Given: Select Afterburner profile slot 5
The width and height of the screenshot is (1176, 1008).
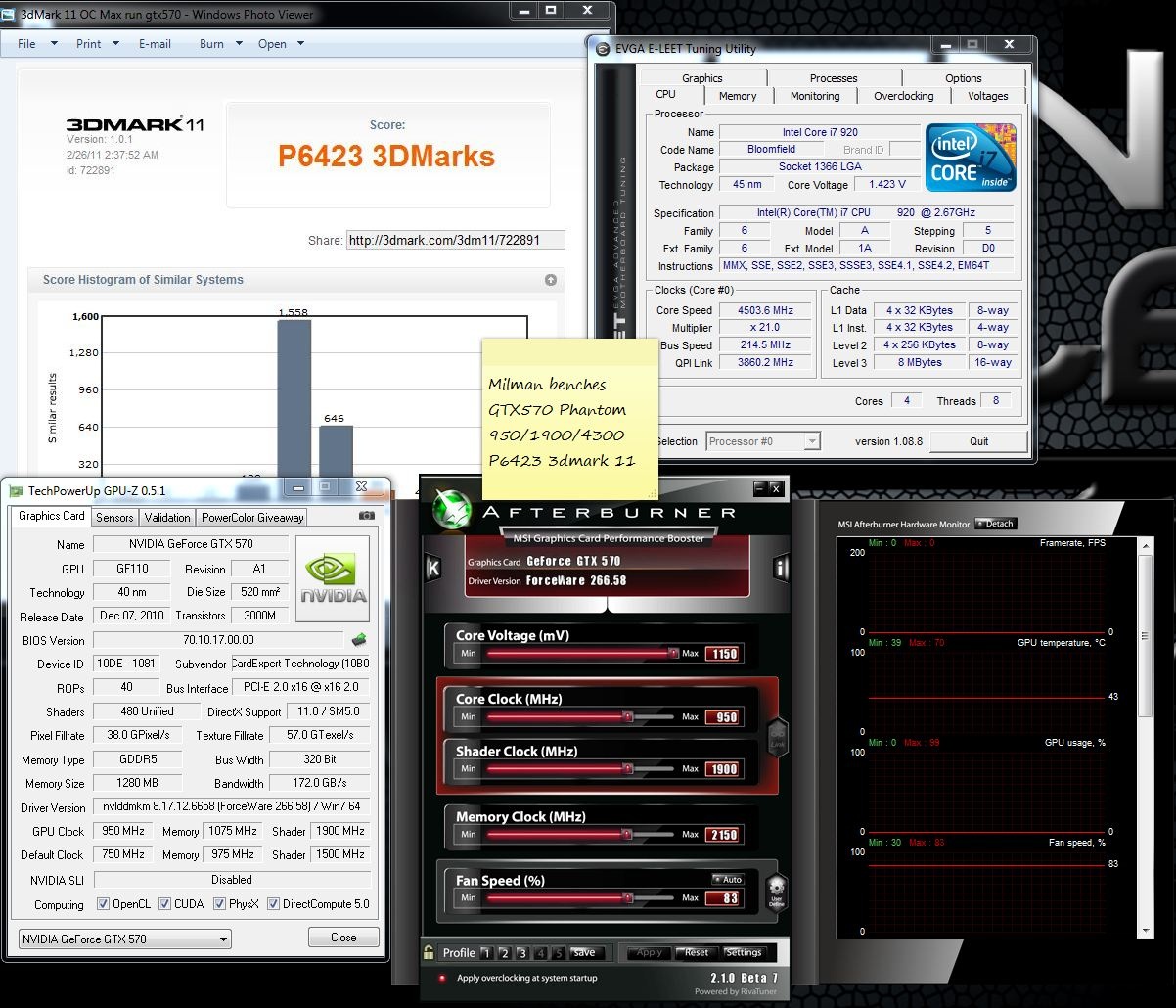Looking at the screenshot, I should coord(558,953).
